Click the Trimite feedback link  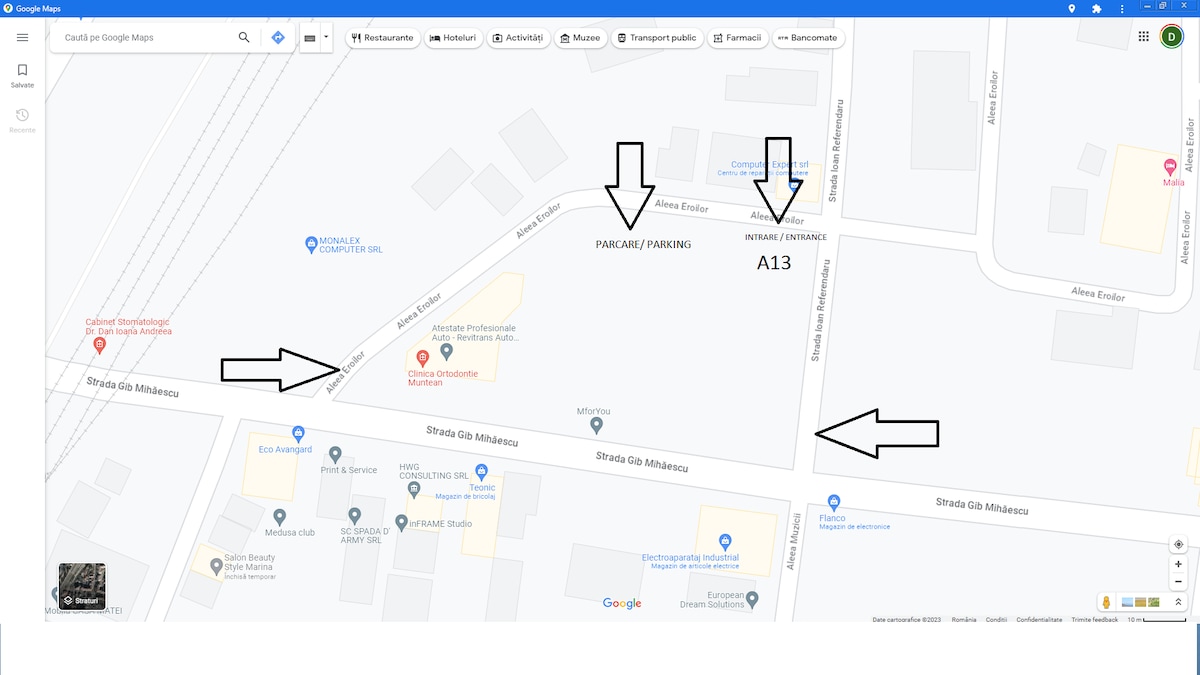(1095, 620)
